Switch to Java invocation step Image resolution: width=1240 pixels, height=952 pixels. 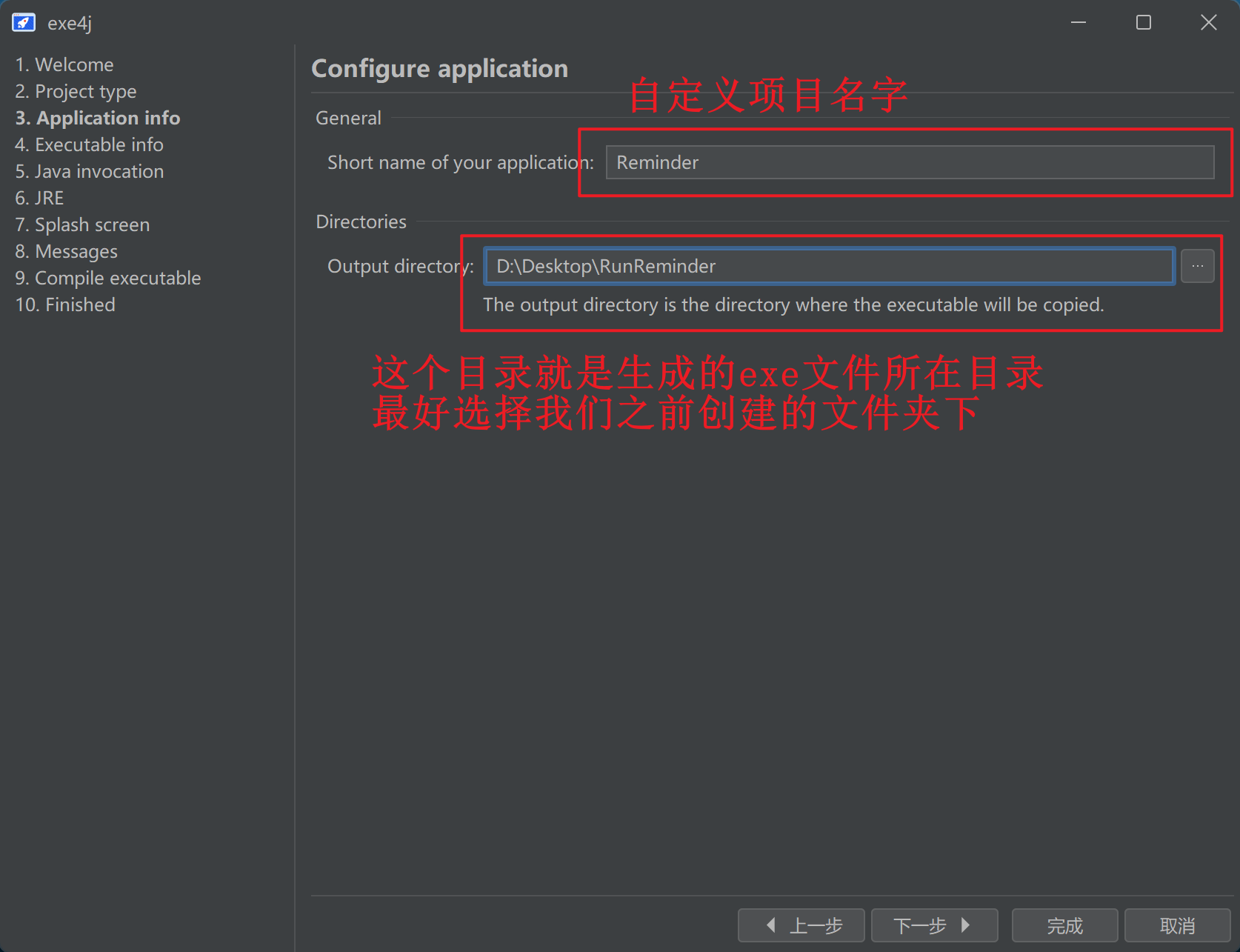click(x=90, y=171)
